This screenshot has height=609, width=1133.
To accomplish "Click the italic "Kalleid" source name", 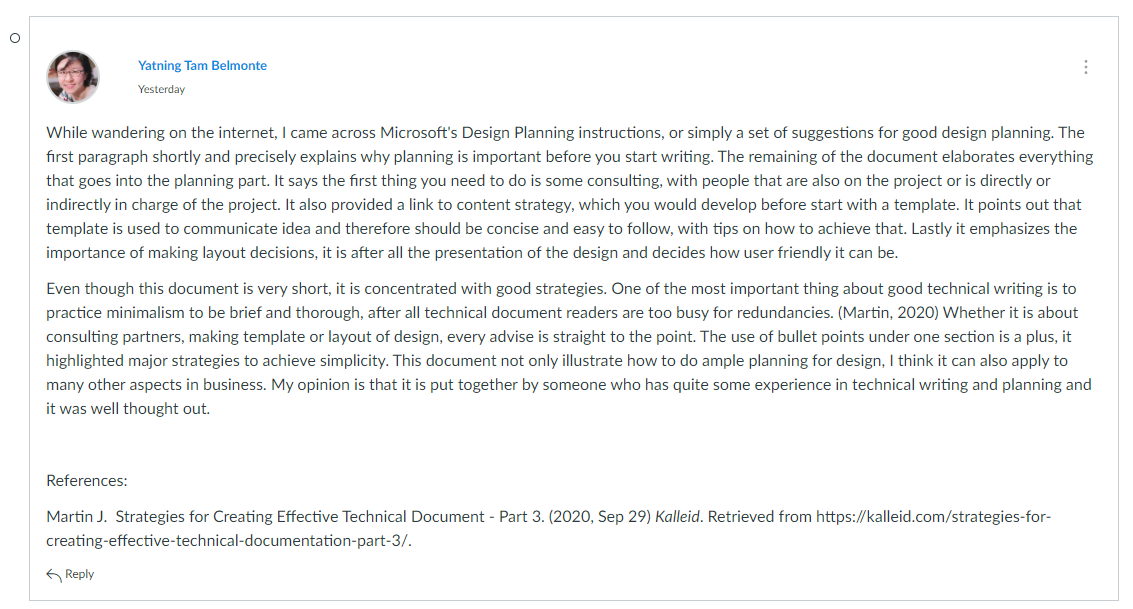I will pyautogui.click(x=677, y=517).
